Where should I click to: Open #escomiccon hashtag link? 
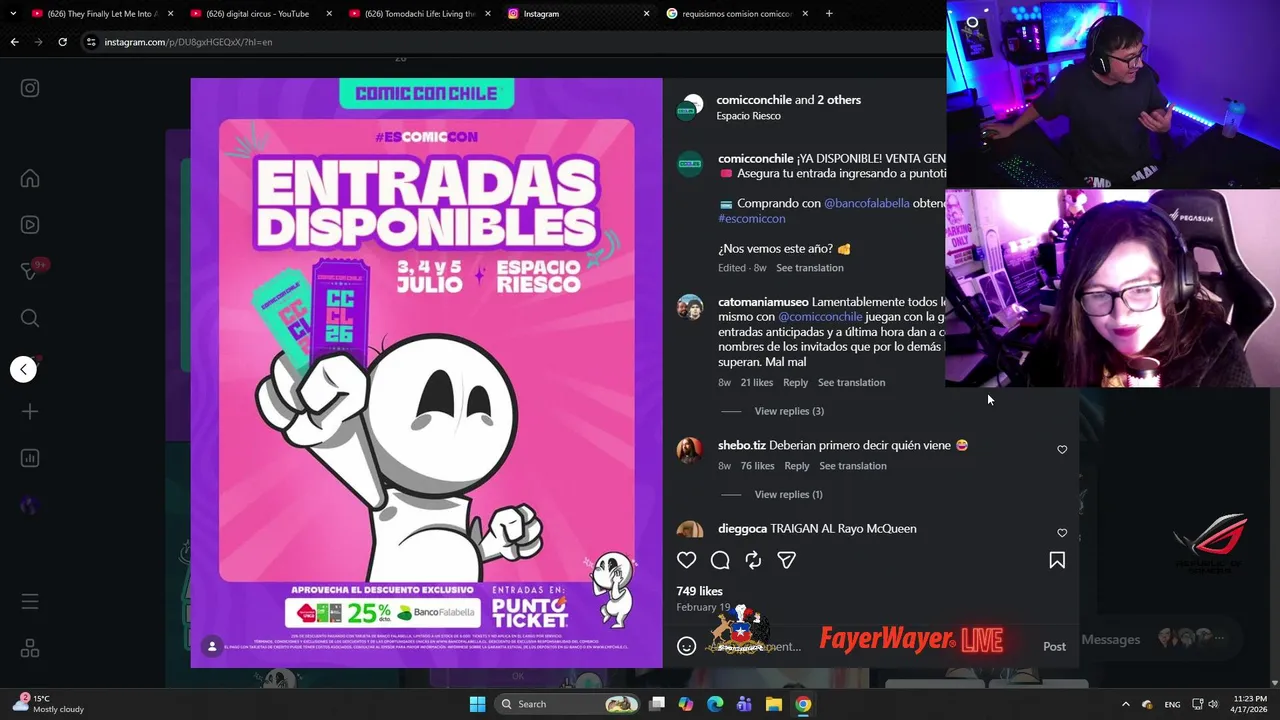click(x=751, y=218)
